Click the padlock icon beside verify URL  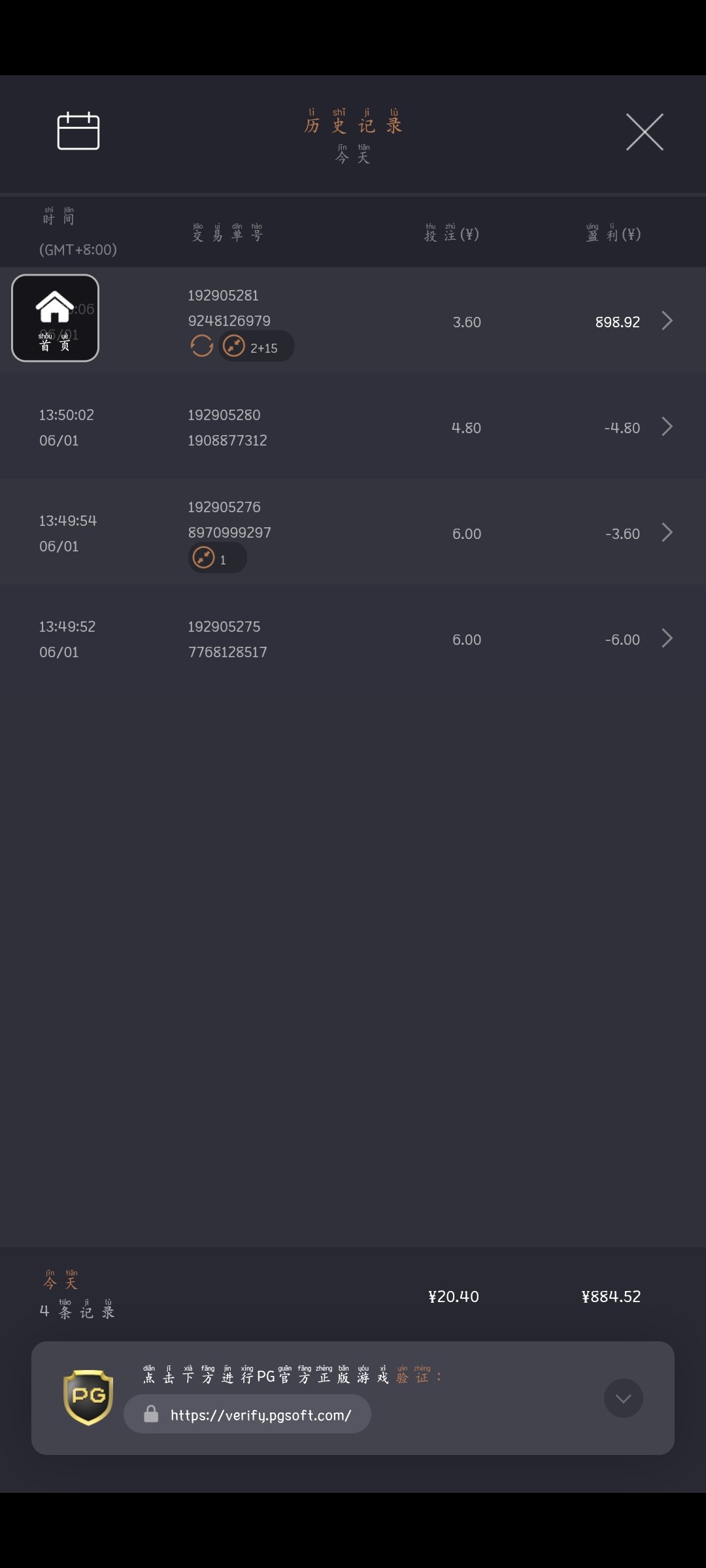pos(151,1414)
